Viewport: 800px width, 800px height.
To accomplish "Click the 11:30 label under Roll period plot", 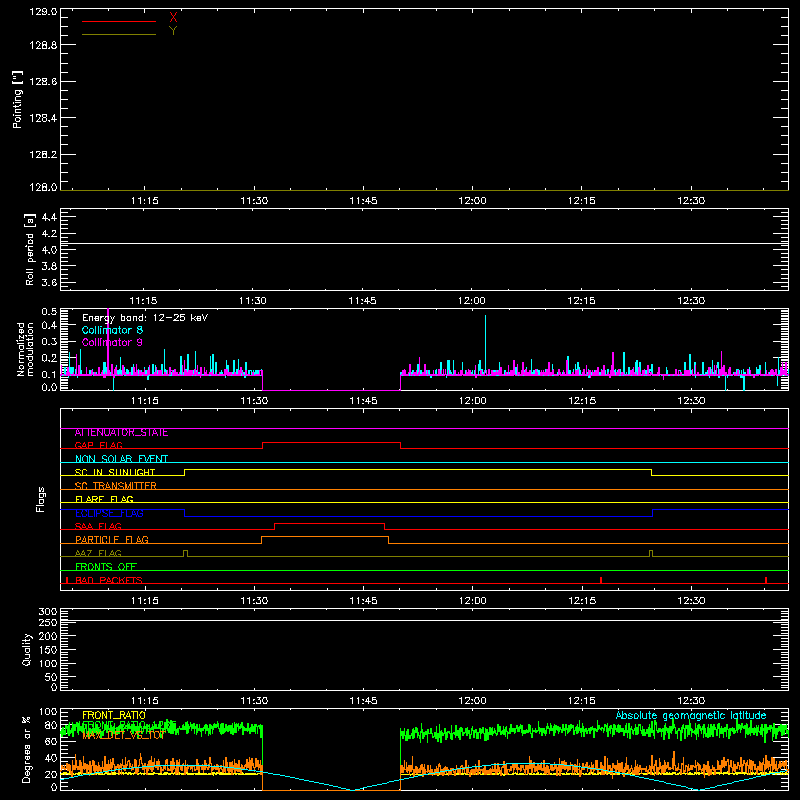I will pos(253,301).
